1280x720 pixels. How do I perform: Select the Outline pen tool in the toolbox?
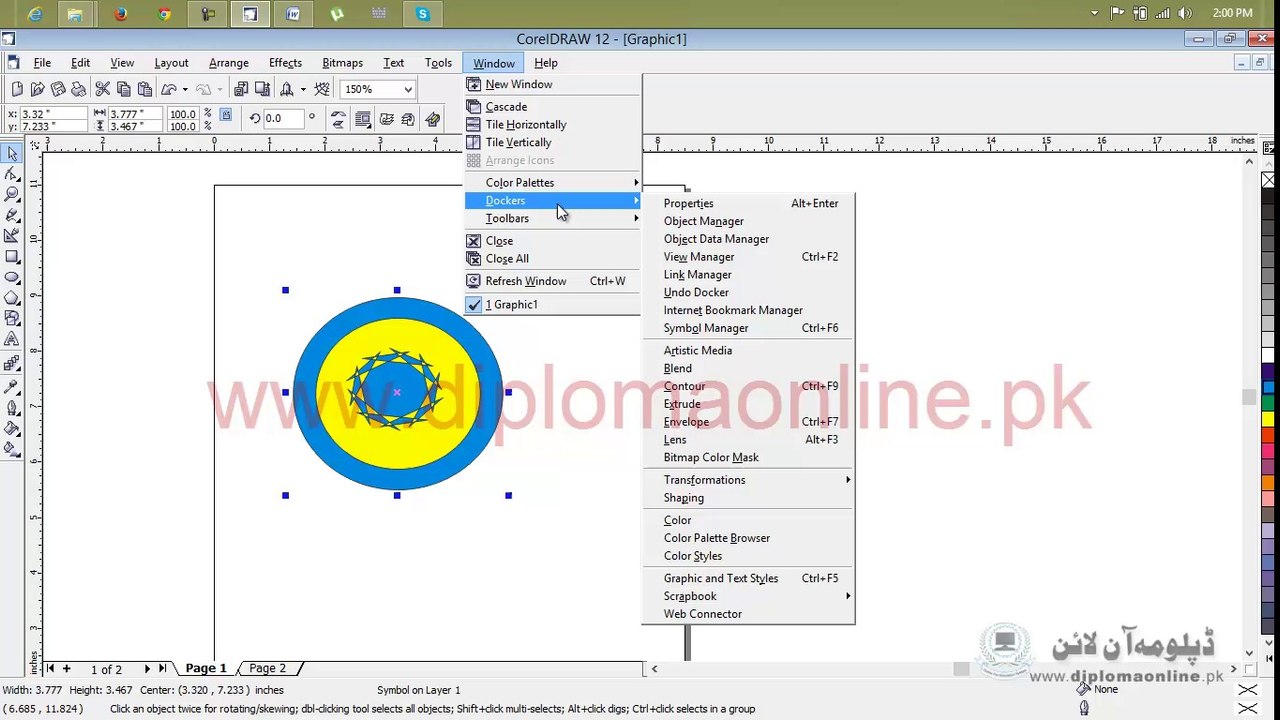click(x=12, y=407)
